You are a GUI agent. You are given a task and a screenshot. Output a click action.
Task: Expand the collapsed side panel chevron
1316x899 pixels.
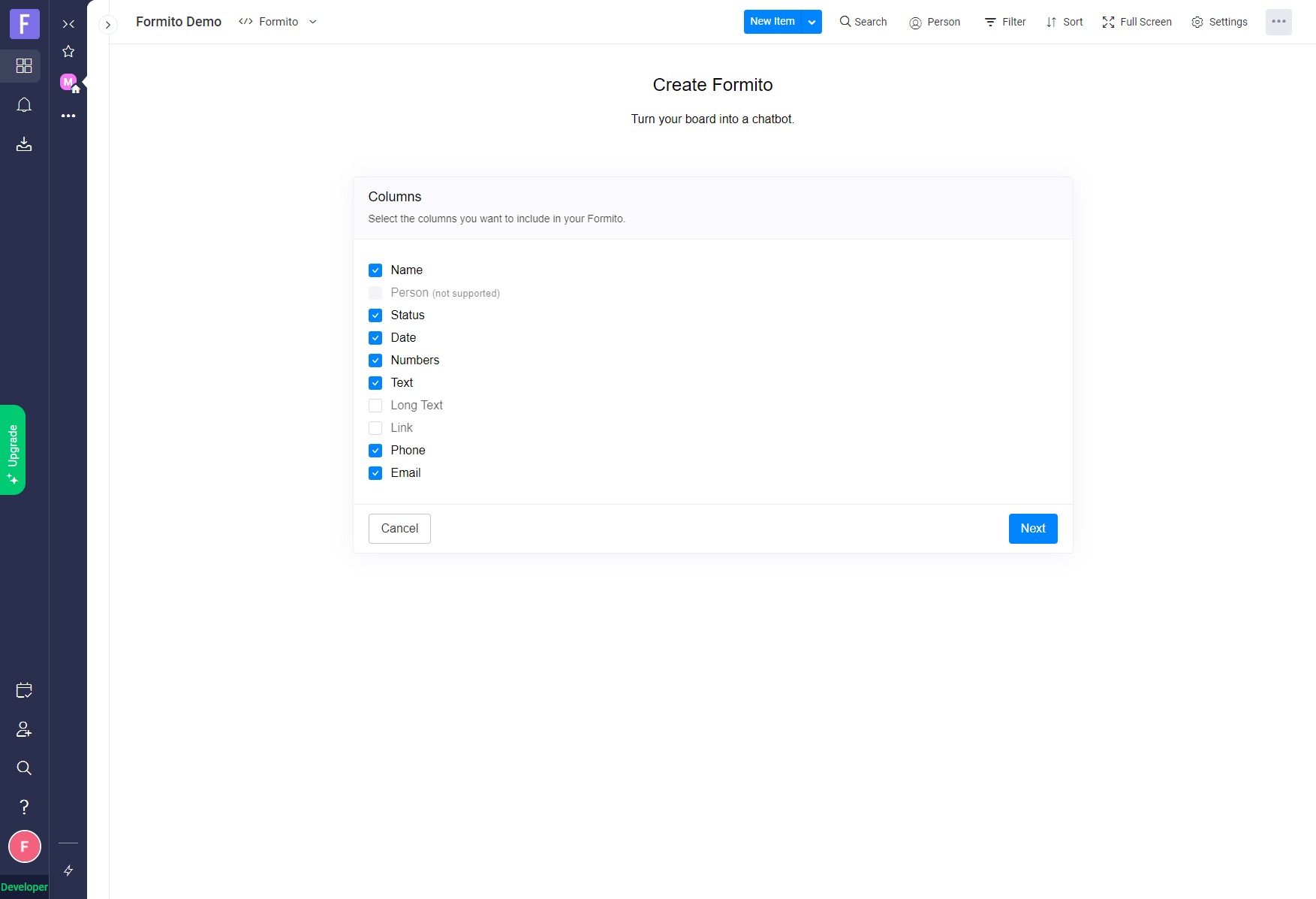pyautogui.click(x=108, y=25)
